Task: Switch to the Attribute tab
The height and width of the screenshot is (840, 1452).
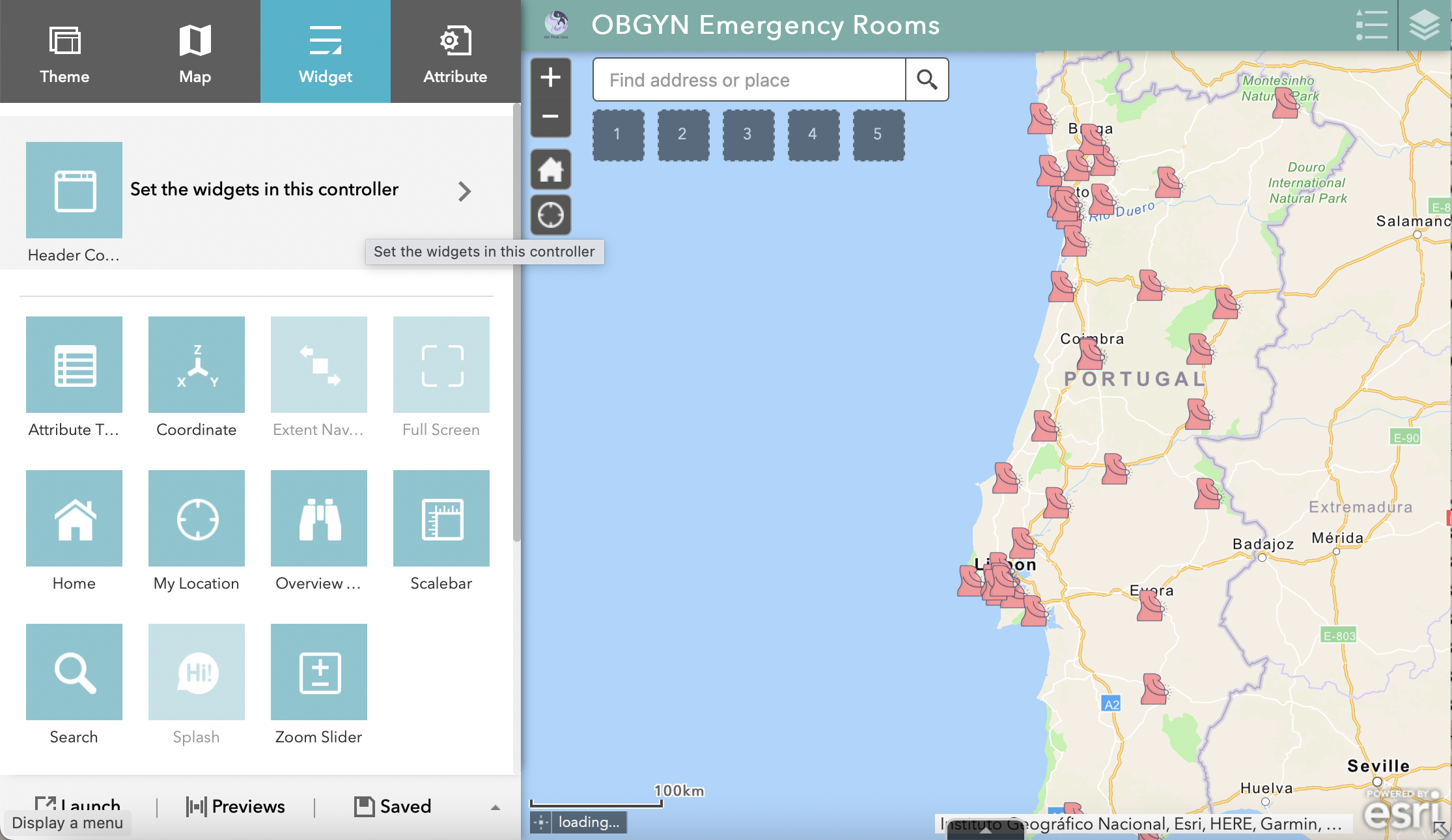Action: pyautogui.click(x=455, y=51)
